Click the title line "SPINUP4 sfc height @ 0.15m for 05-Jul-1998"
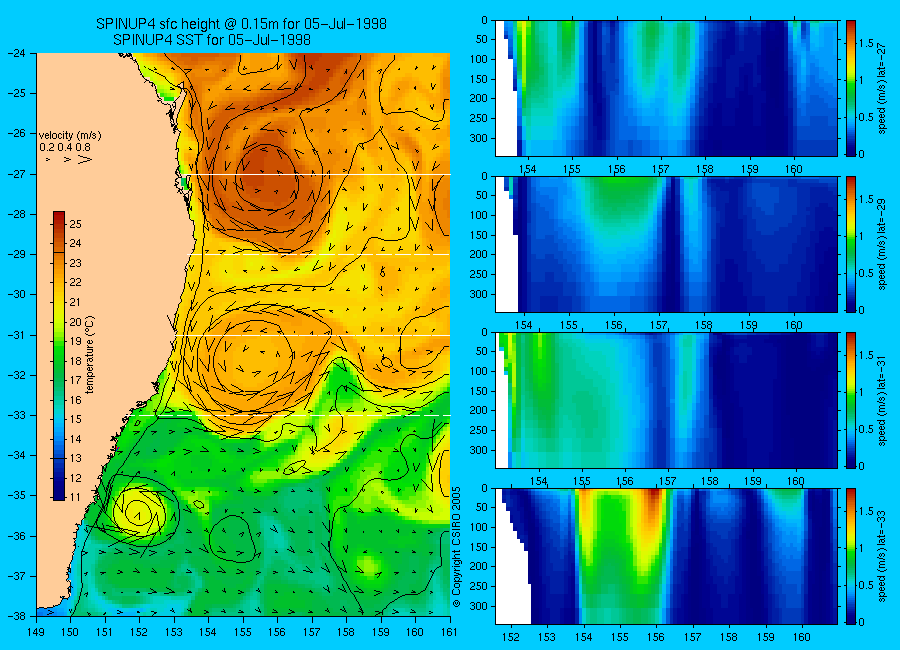Image resolution: width=900 pixels, height=650 pixels. 241,24
